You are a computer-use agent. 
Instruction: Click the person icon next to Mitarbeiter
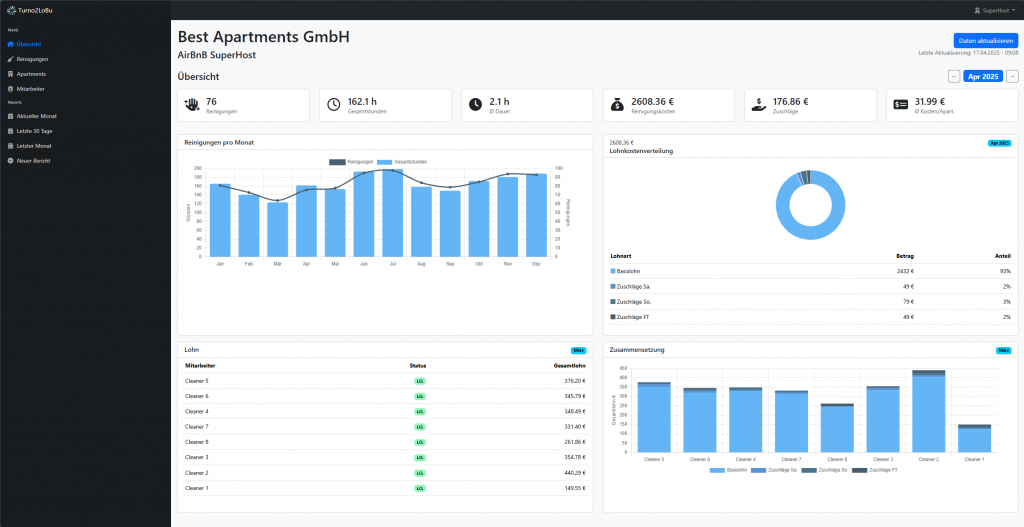[x=11, y=88]
